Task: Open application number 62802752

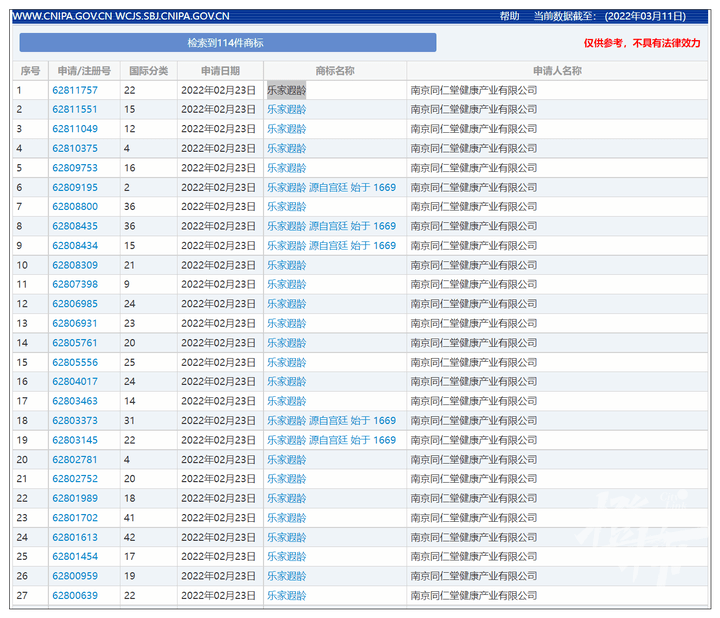Action: coord(75,479)
